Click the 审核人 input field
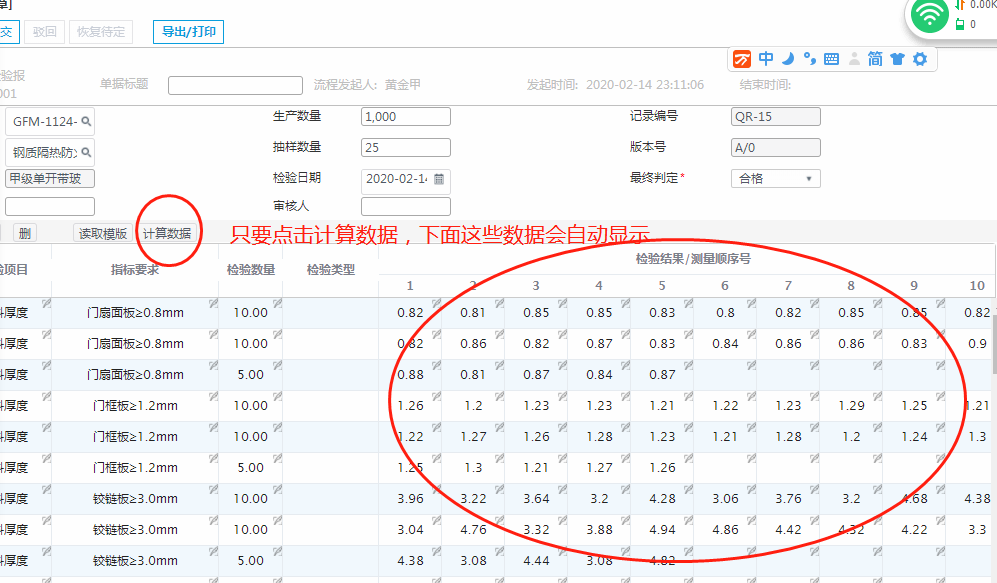Image resolution: width=997 pixels, height=583 pixels. click(x=405, y=206)
